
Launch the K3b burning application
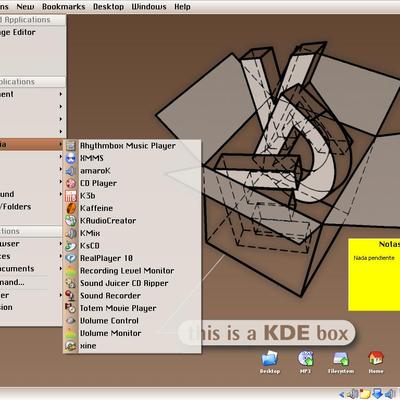coord(132,196)
